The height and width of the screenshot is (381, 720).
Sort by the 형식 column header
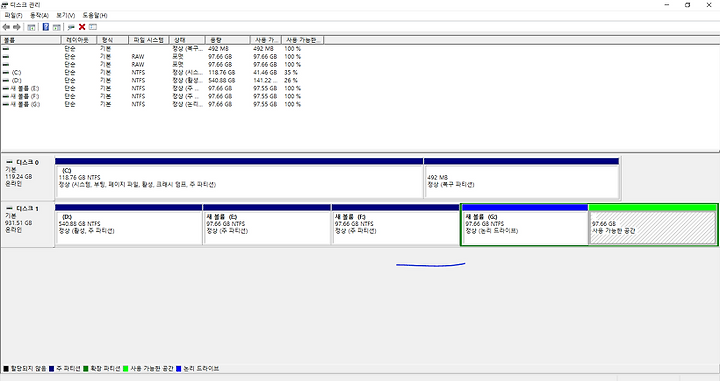pos(113,40)
